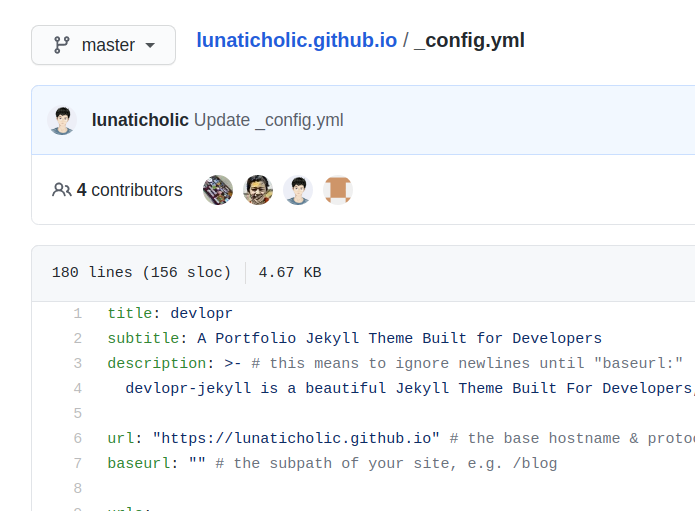The image size is (695, 511).
Task: Select line number 5
Action: 78,413
